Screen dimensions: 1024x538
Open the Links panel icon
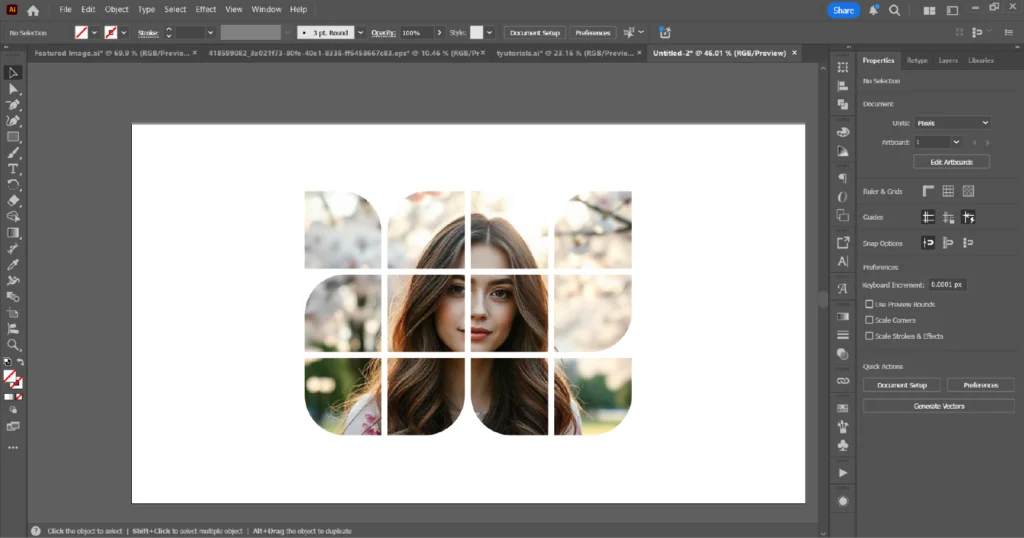pyautogui.click(x=843, y=381)
